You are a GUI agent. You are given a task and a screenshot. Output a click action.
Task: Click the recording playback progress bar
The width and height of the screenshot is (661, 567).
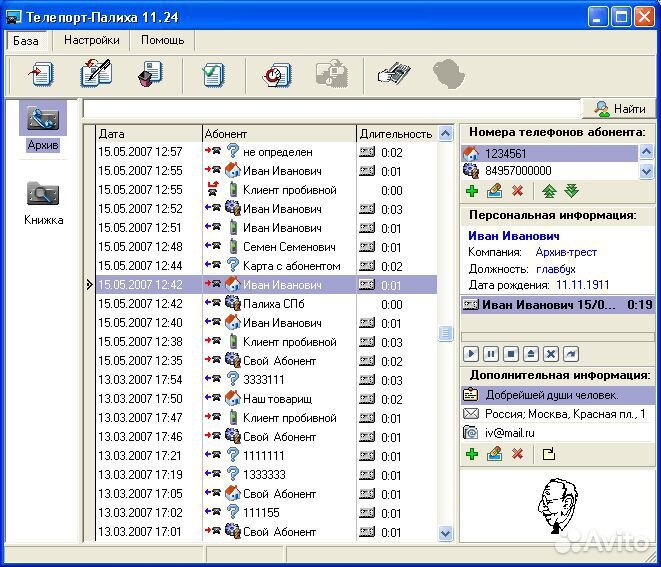click(557, 336)
